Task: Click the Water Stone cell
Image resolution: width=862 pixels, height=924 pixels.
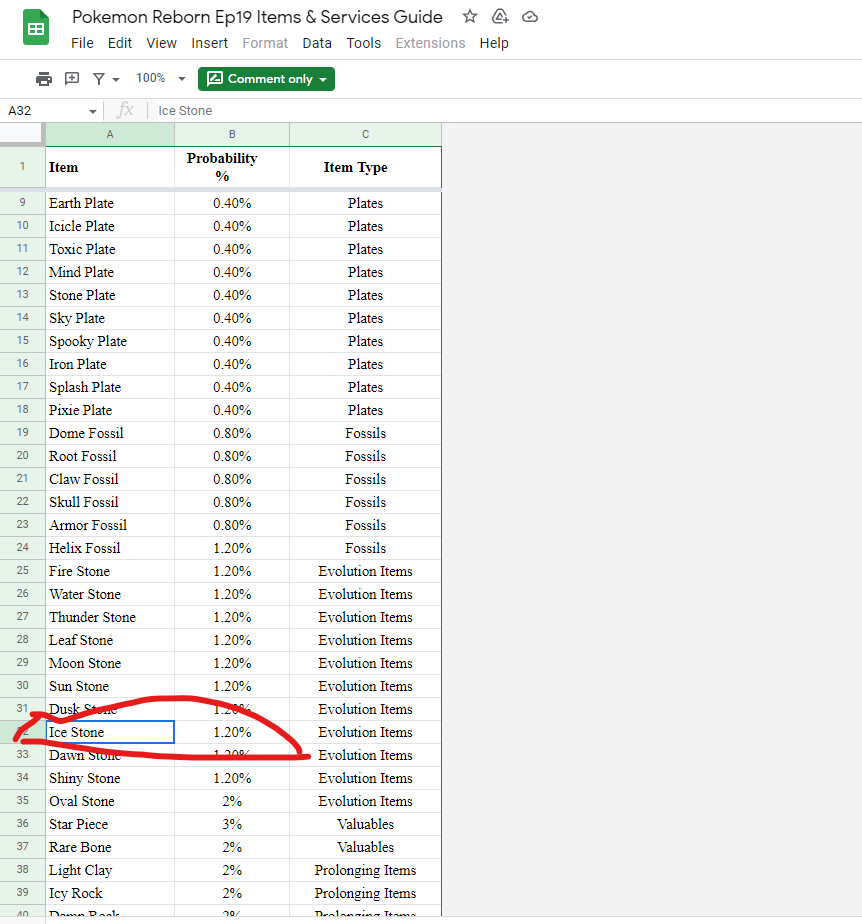Action: pyautogui.click(x=110, y=594)
